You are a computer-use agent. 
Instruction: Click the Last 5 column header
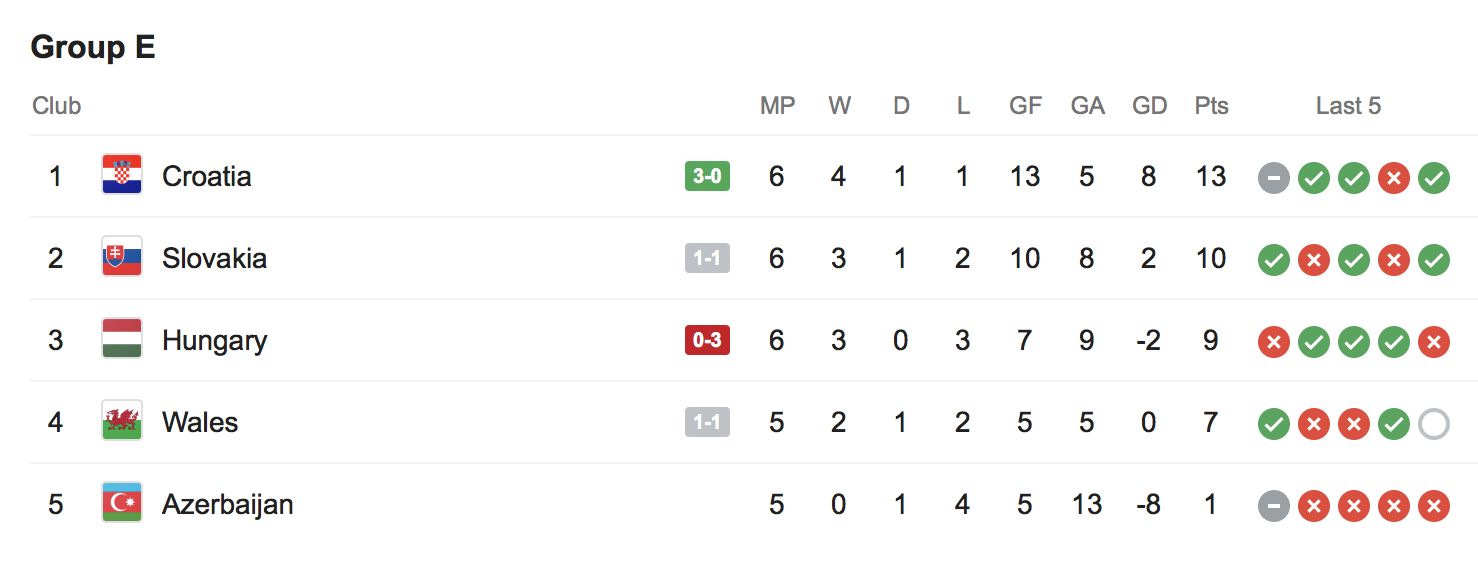pyautogui.click(x=1348, y=106)
